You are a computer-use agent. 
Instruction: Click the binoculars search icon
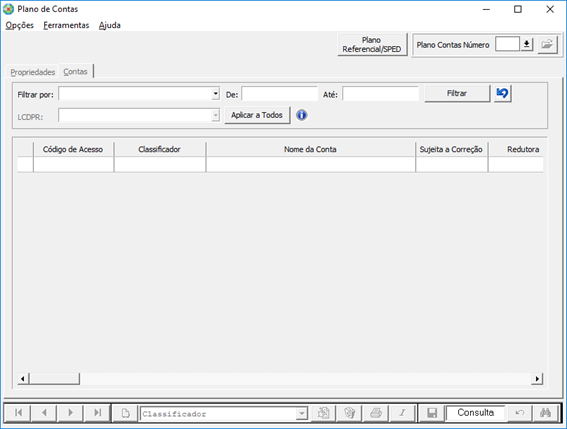tap(545, 413)
